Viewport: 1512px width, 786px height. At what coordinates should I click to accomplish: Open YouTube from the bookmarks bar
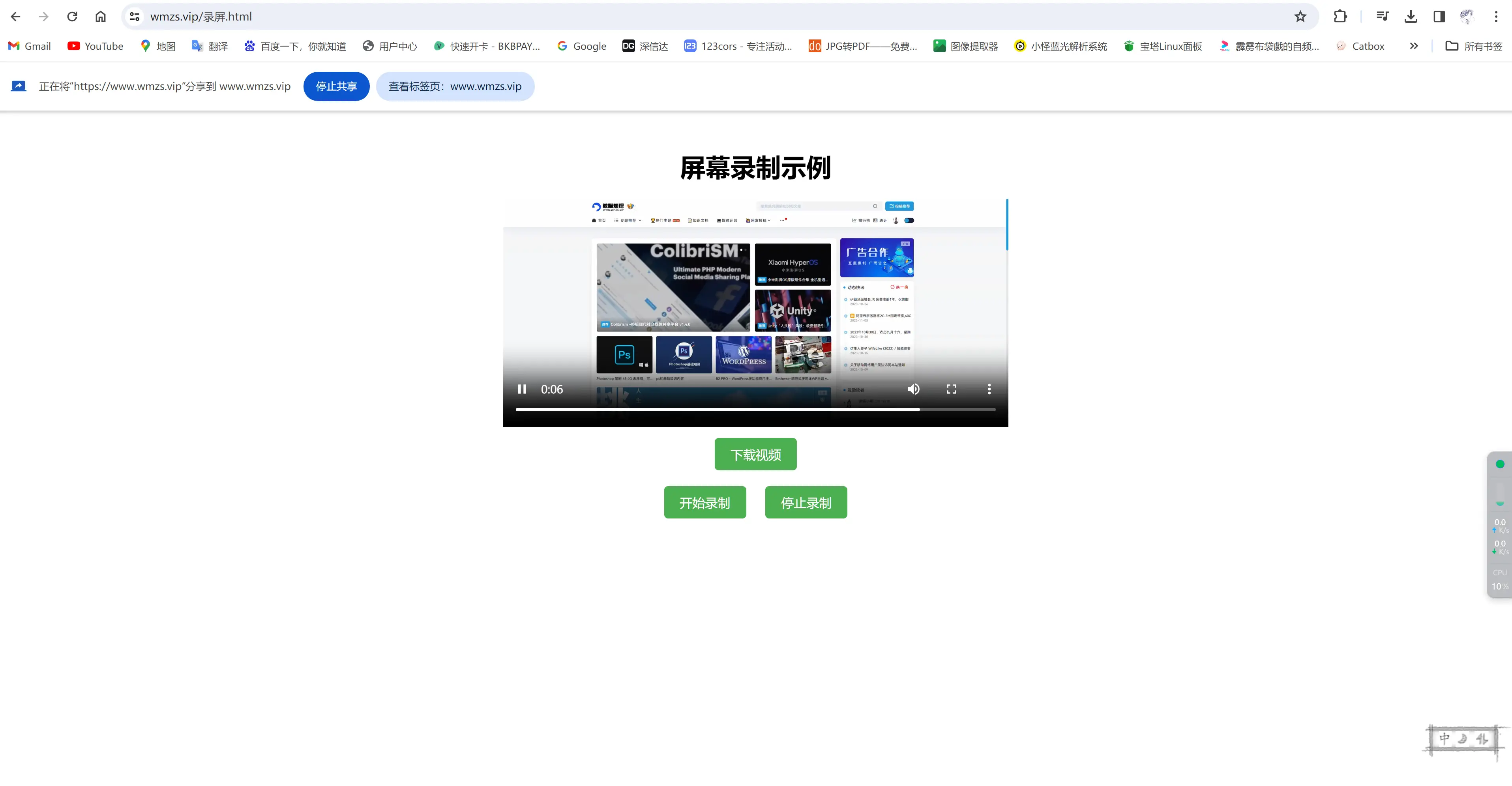tap(94, 46)
